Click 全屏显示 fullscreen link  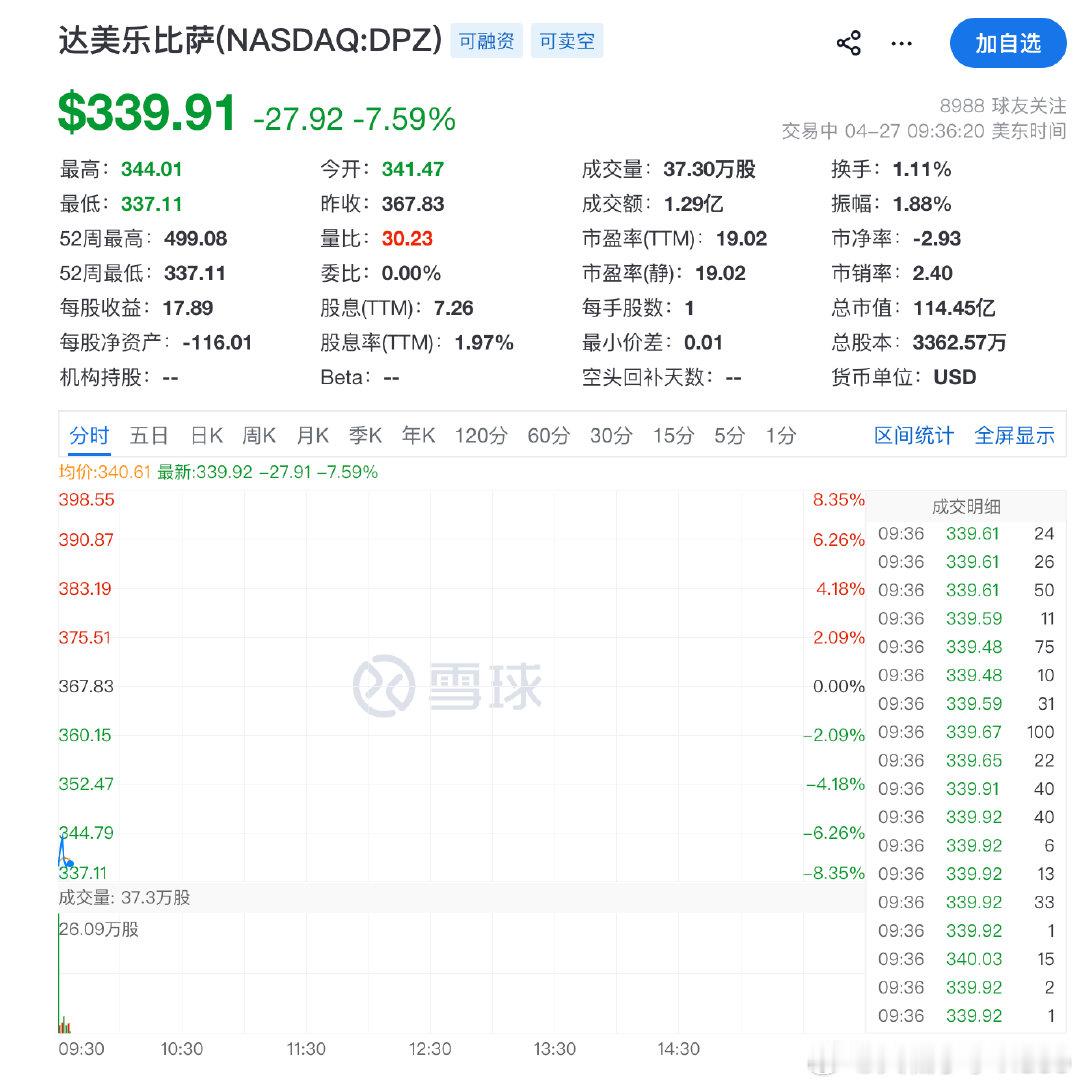(1014, 436)
